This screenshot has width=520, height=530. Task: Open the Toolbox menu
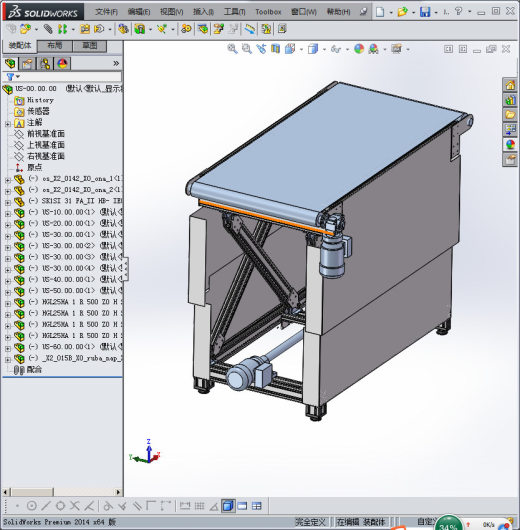click(268, 12)
